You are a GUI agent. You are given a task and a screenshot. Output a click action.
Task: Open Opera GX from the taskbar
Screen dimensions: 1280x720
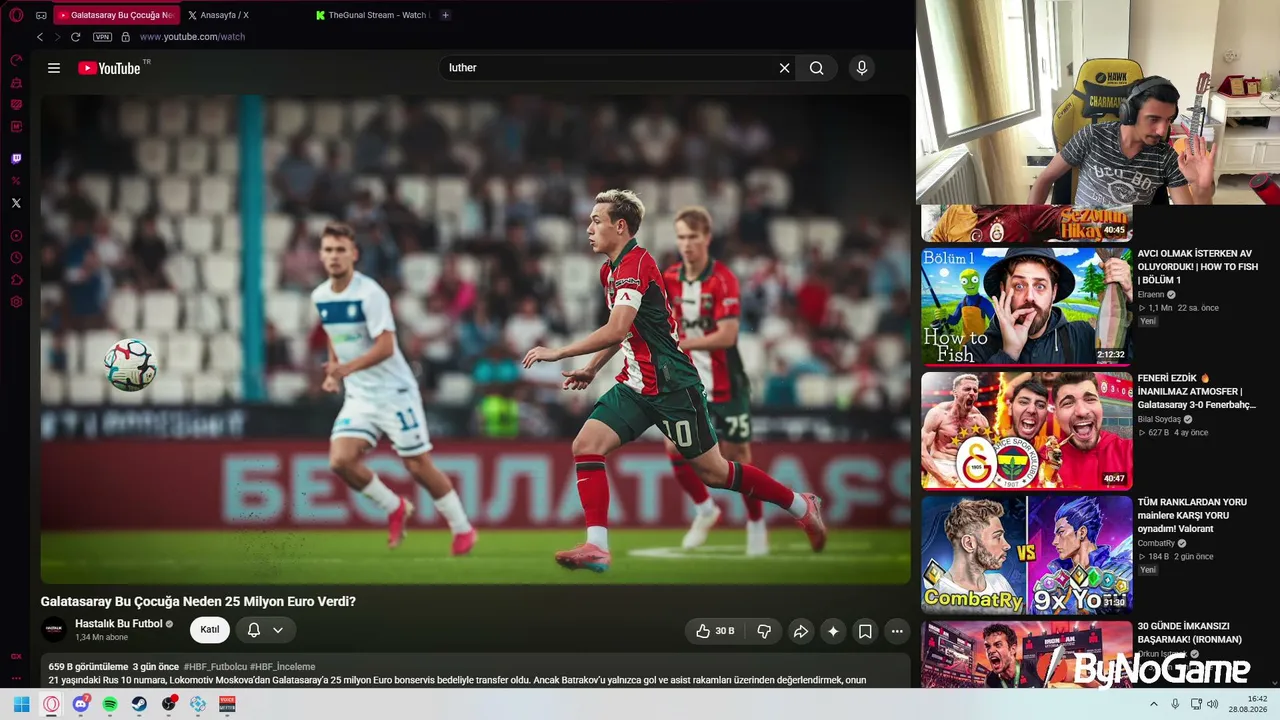(x=51, y=704)
